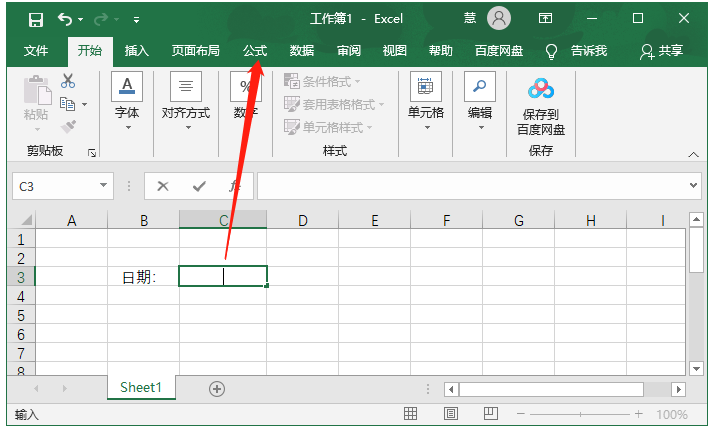Viewport: 716px width, 430px height.
Task: Click the Copy icon
Action: [68, 104]
